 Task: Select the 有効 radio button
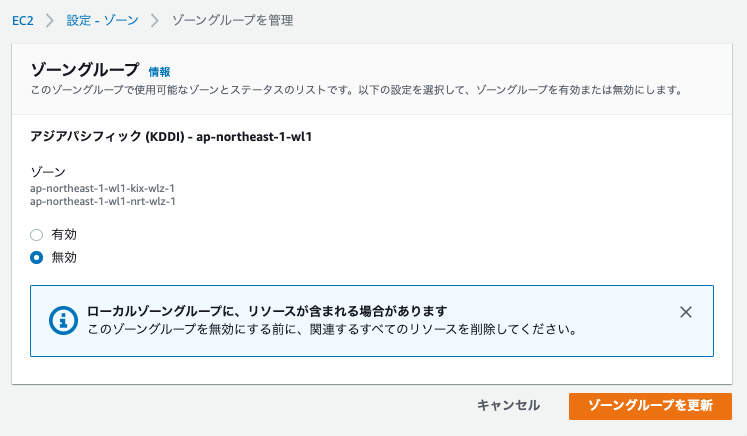37,234
